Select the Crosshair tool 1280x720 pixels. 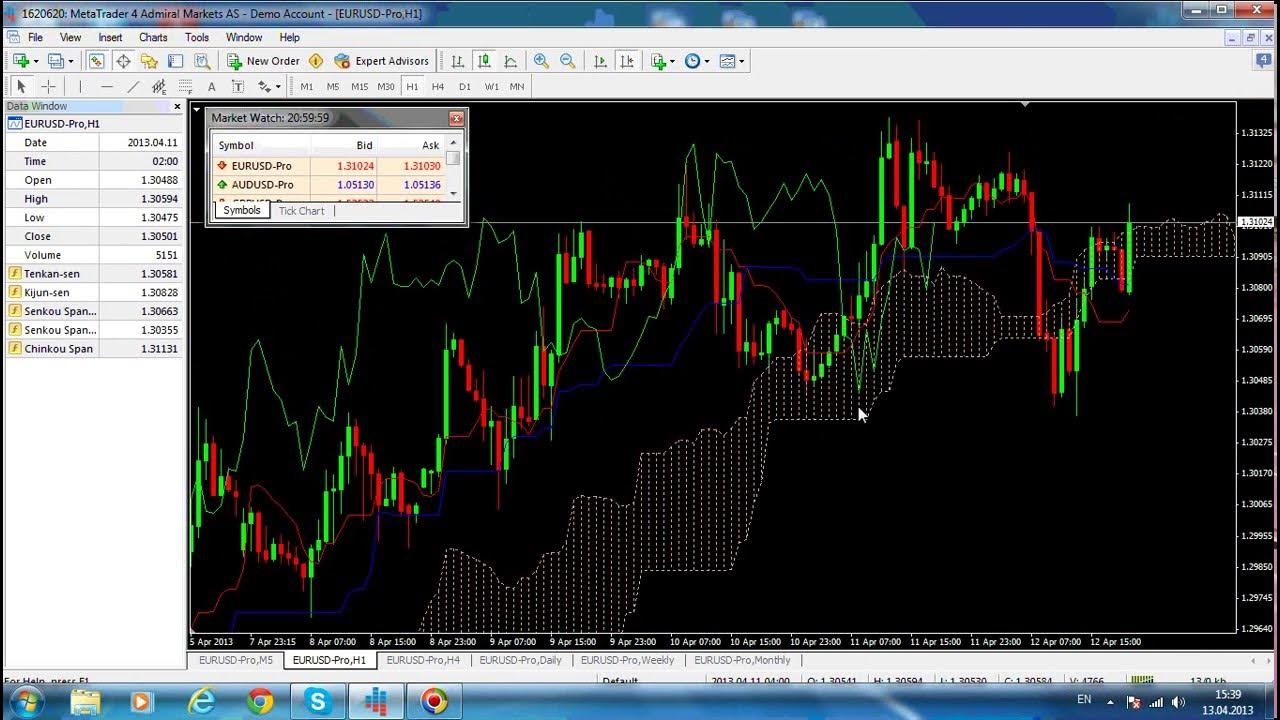coord(48,87)
